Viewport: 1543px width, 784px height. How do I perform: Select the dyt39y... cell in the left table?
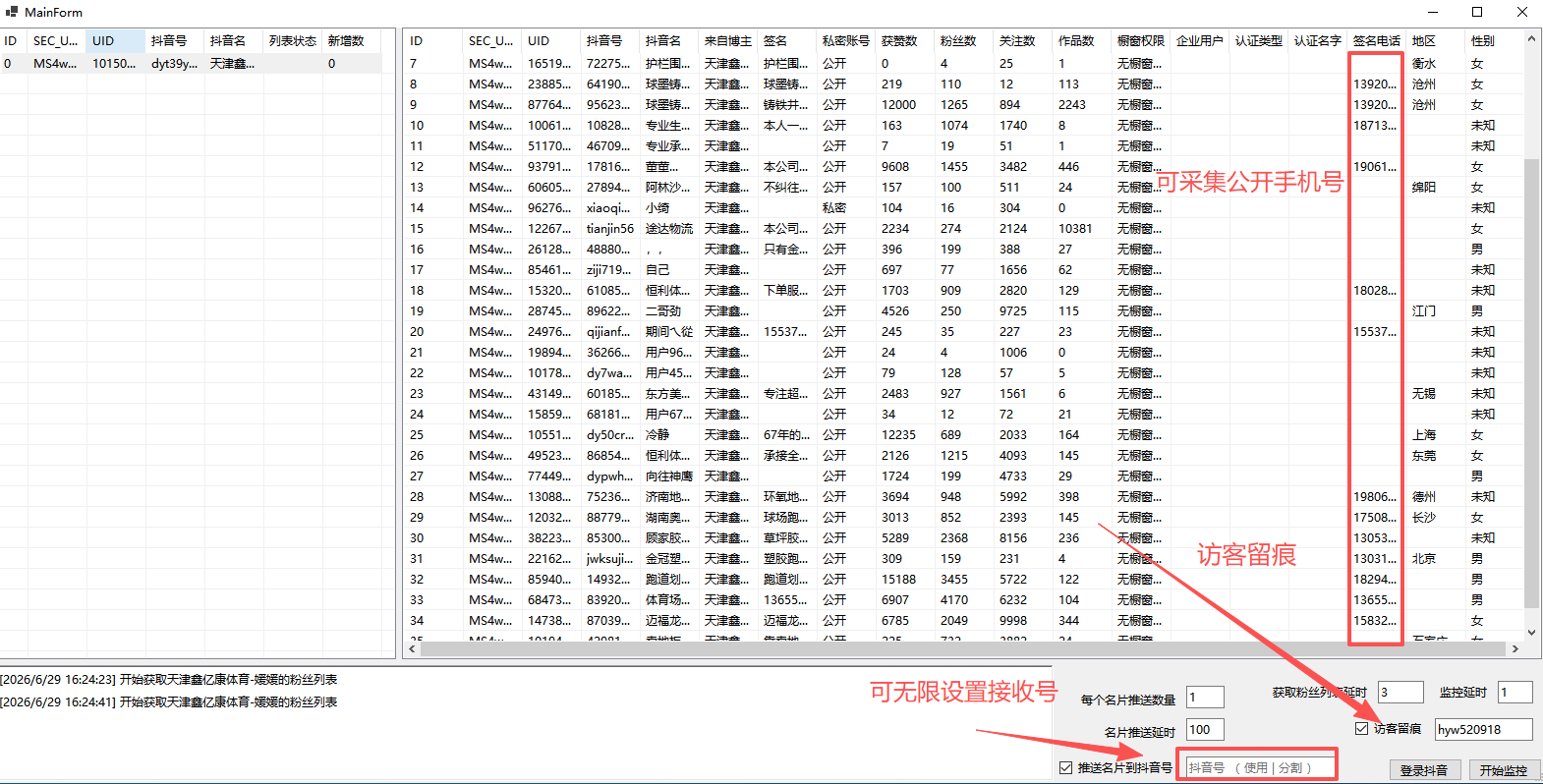174,63
